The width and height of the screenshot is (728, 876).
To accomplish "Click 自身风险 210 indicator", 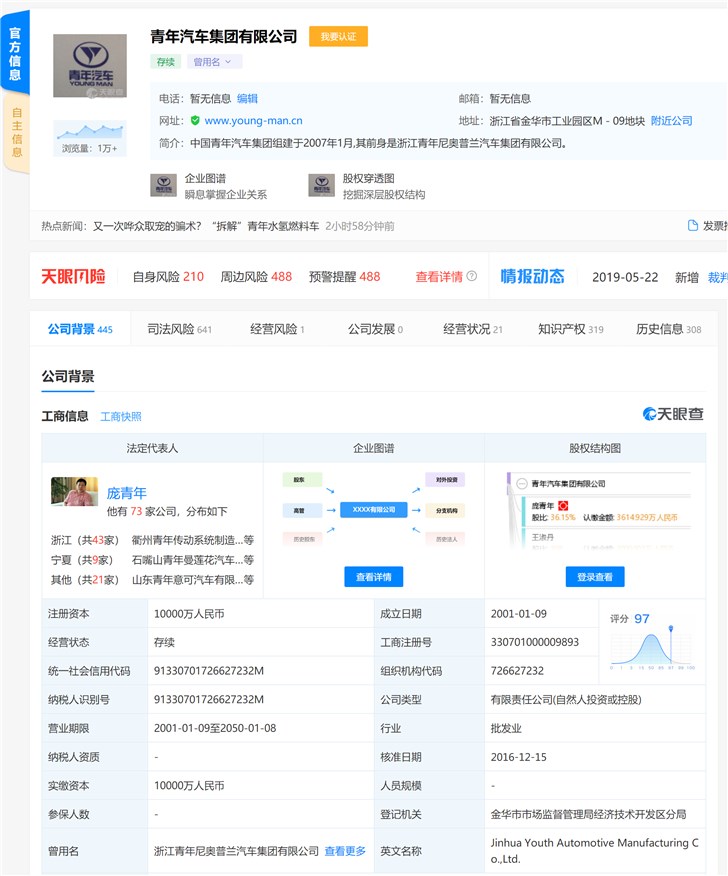I will pos(168,277).
